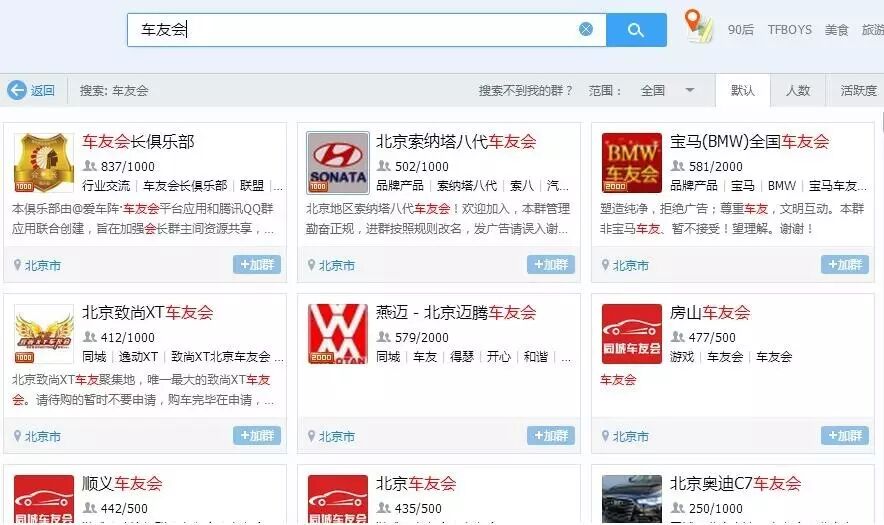Join 北京致尚XT车友会 with +加群
The width and height of the screenshot is (884, 525).
tap(257, 435)
